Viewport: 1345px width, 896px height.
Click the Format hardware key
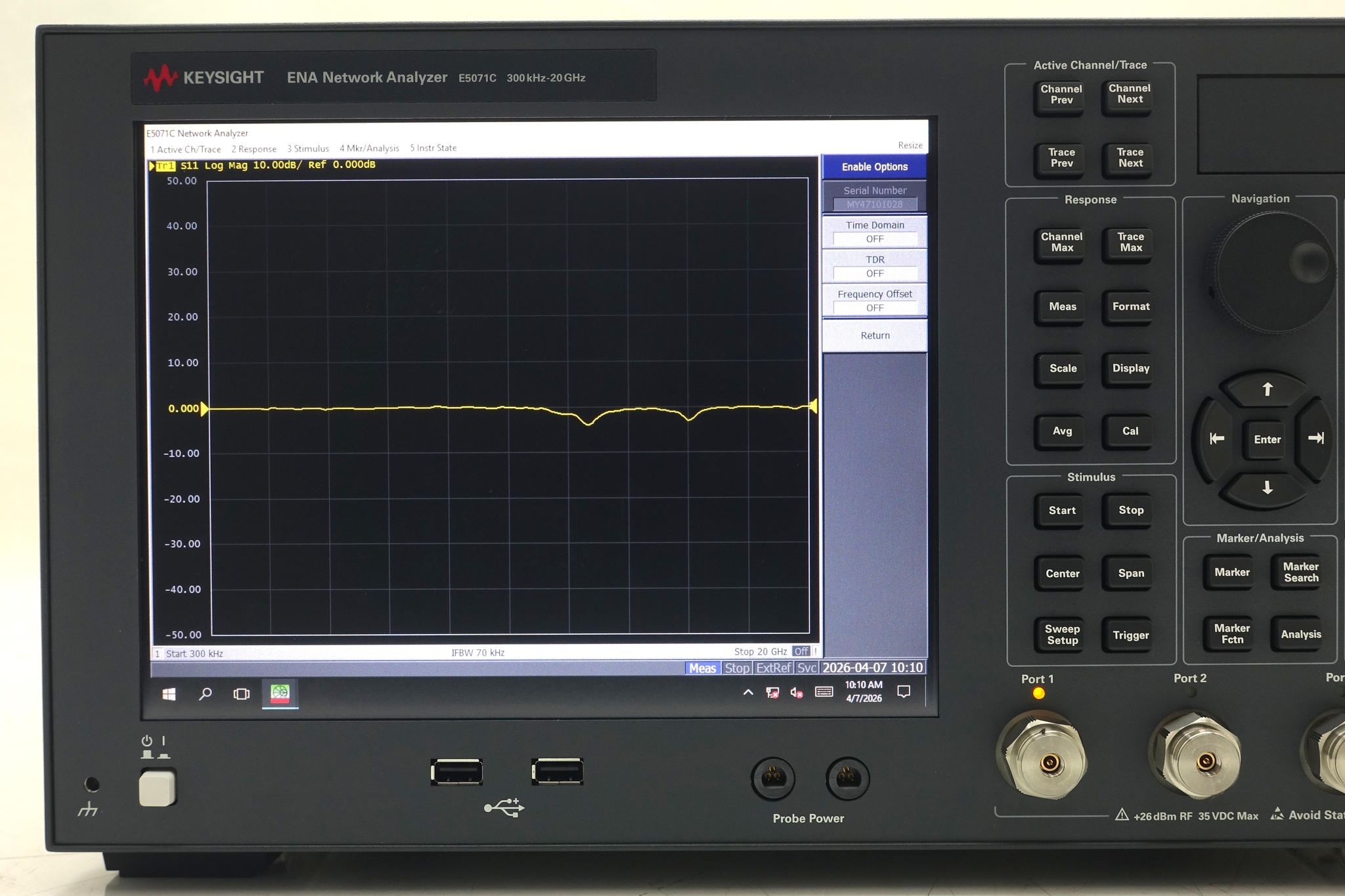pos(1130,307)
